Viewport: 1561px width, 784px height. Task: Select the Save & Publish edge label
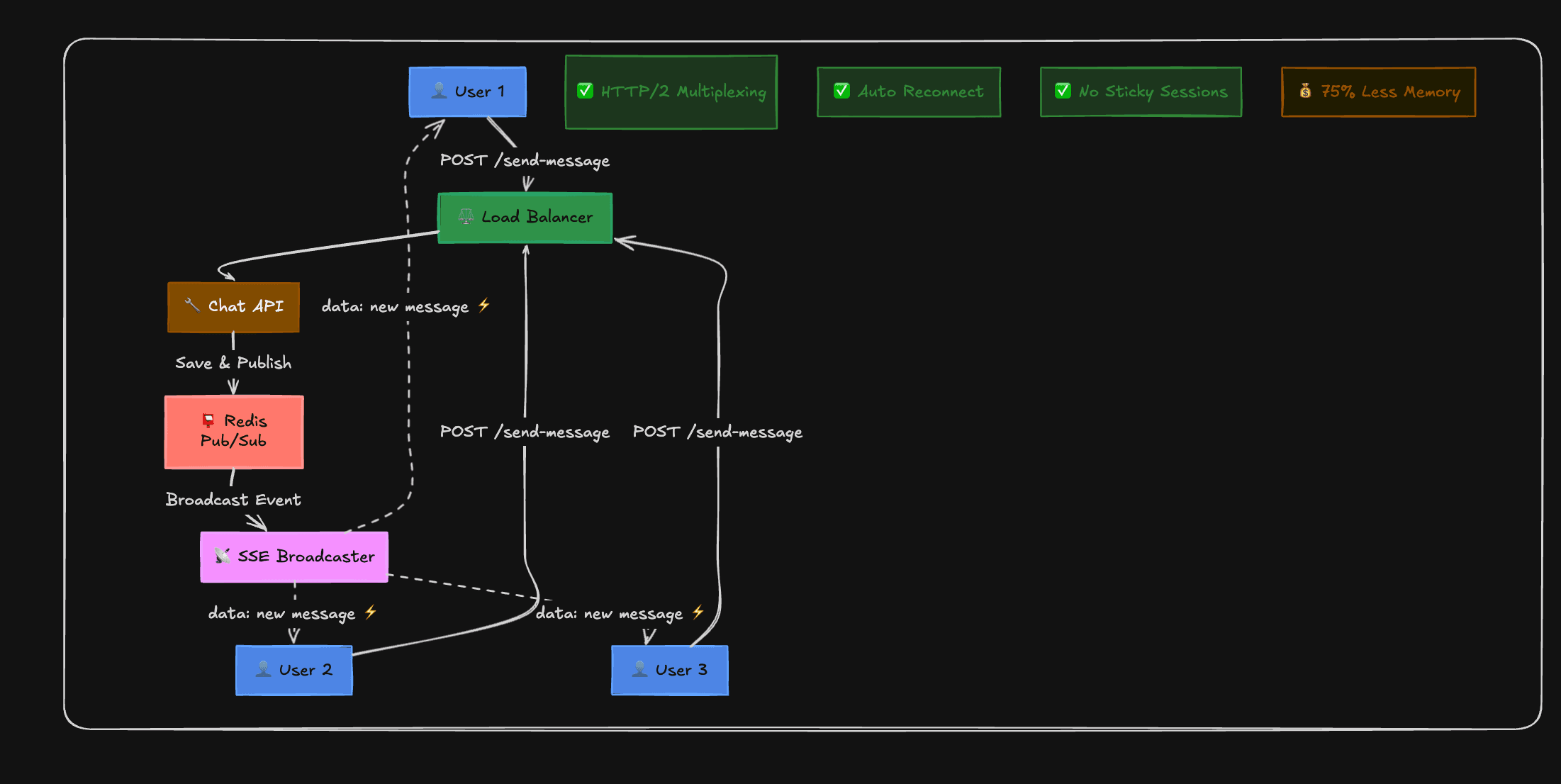click(233, 362)
